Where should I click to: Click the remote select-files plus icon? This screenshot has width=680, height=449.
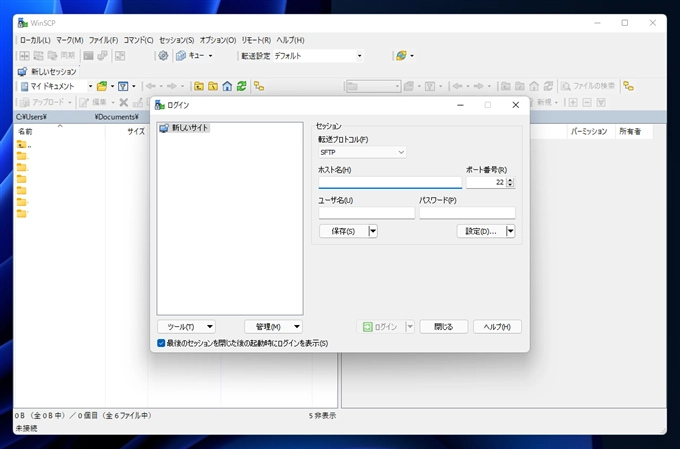[x=573, y=102]
